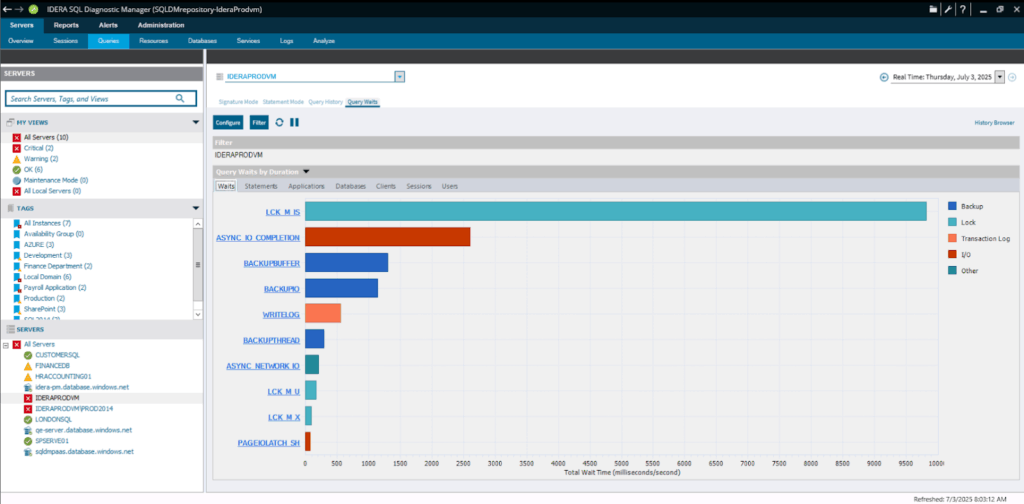The image size is (1024, 504).
Task: Click the Lock legend color swatch
Action: tap(952, 223)
